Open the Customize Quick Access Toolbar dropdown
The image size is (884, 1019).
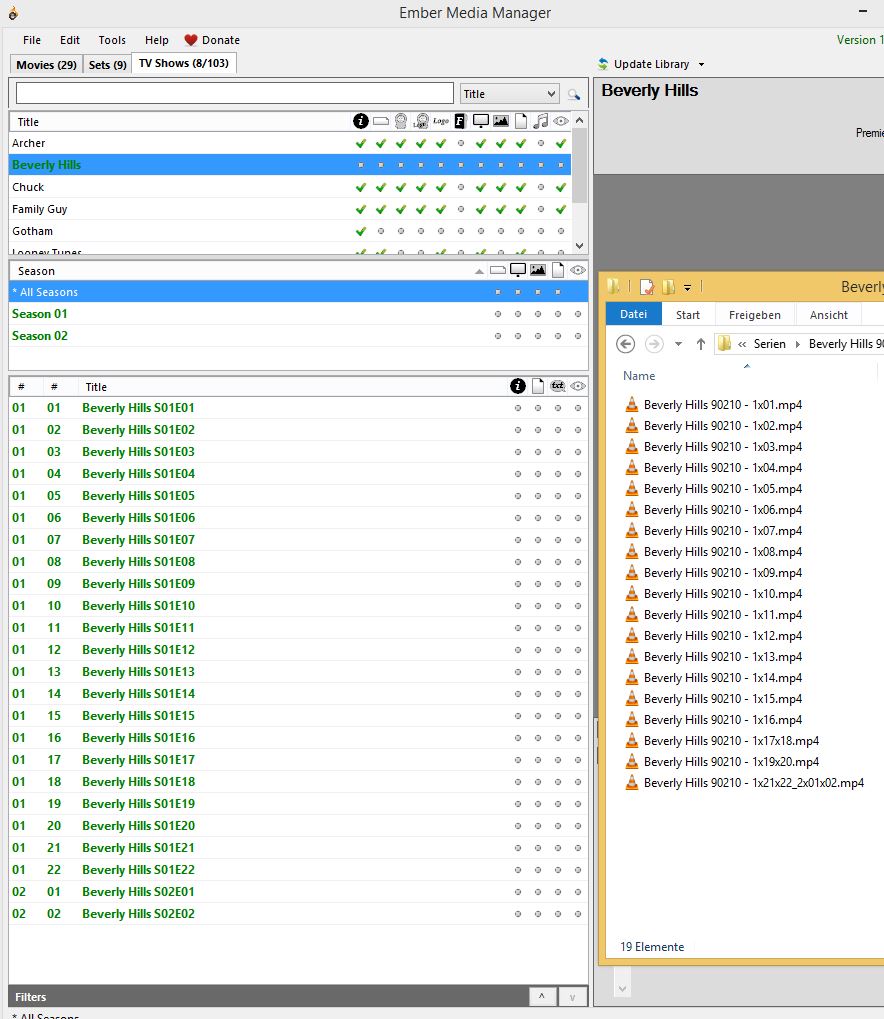[x=687, y=287]
